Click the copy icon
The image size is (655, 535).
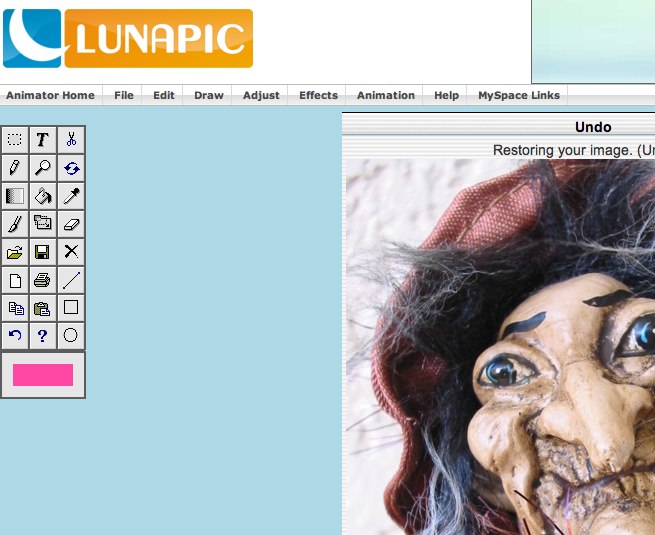point(15,308)
